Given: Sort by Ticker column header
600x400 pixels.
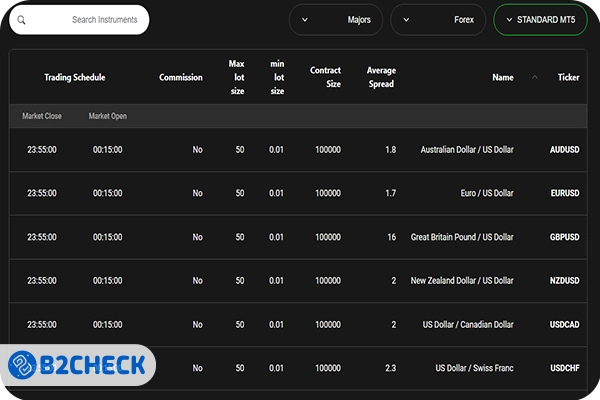Looking at the screenshot, I should pyautogui.click(x=568, y=77).
